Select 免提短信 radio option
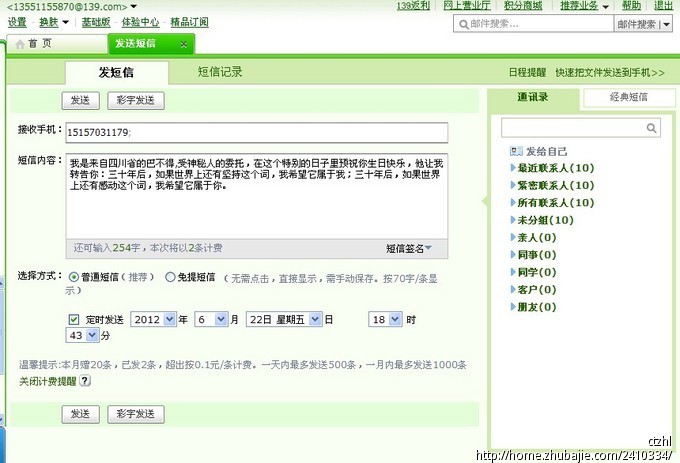Viewport: 680px width, 463px height. (170, 277)
